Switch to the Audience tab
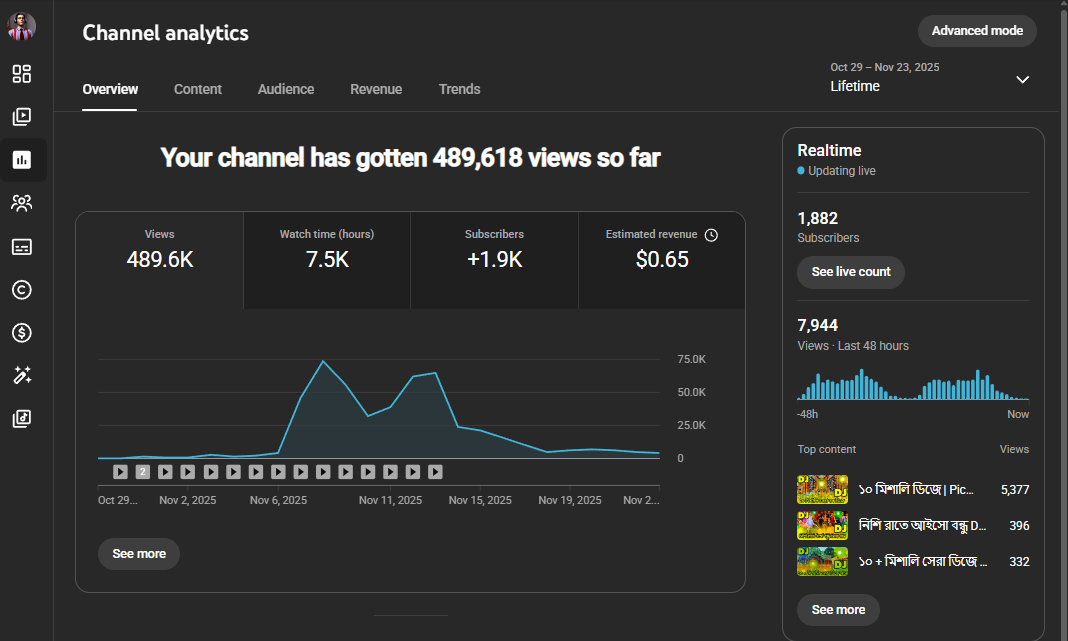This screenshot has height=641, width=1068. tap(286, 89)
